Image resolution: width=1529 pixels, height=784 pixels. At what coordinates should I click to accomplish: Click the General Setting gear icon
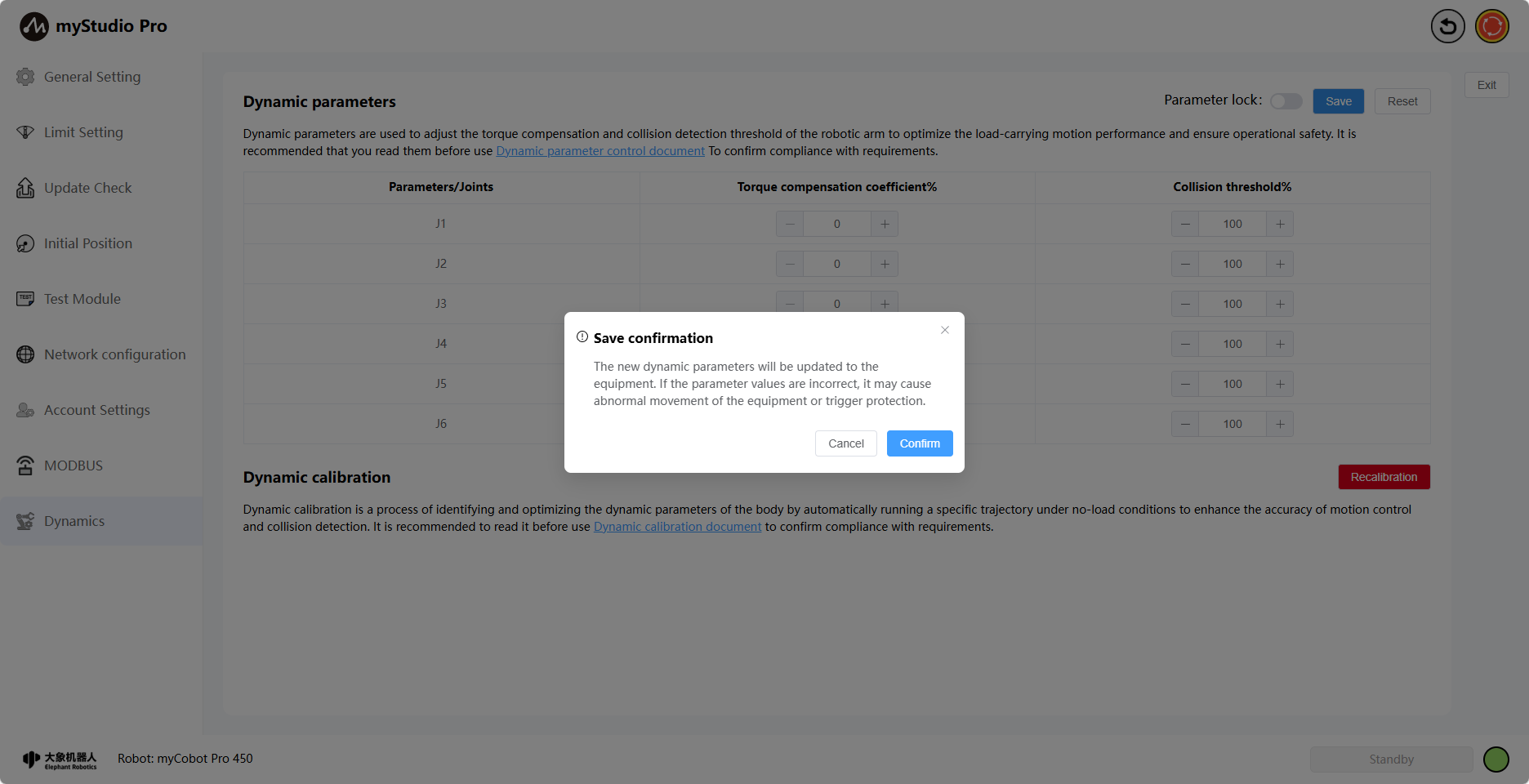25,77
